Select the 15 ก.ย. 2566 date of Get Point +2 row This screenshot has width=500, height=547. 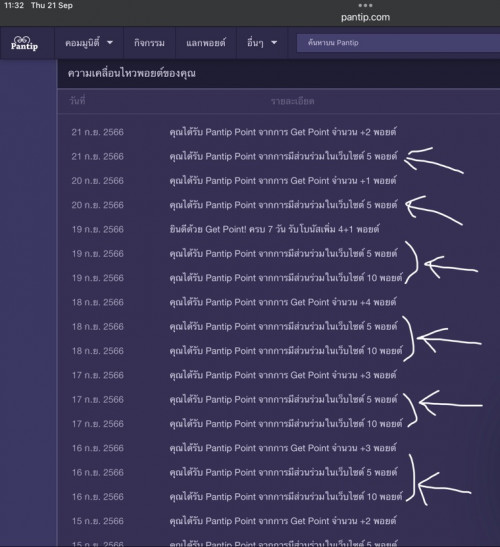[98, 521]
